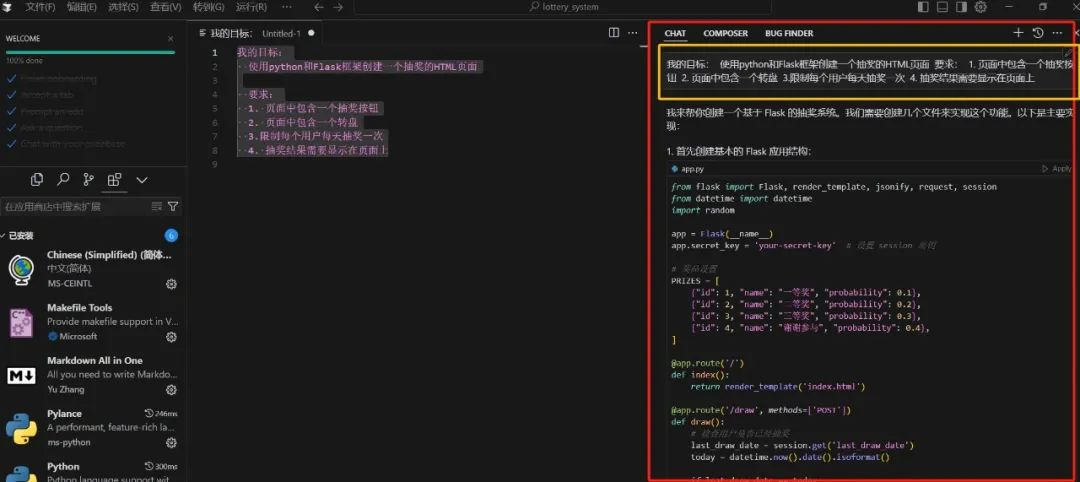Viewport: 1080px width, 482px height.
Task: Go forward with the right arrow
Action: pos(338,7)
